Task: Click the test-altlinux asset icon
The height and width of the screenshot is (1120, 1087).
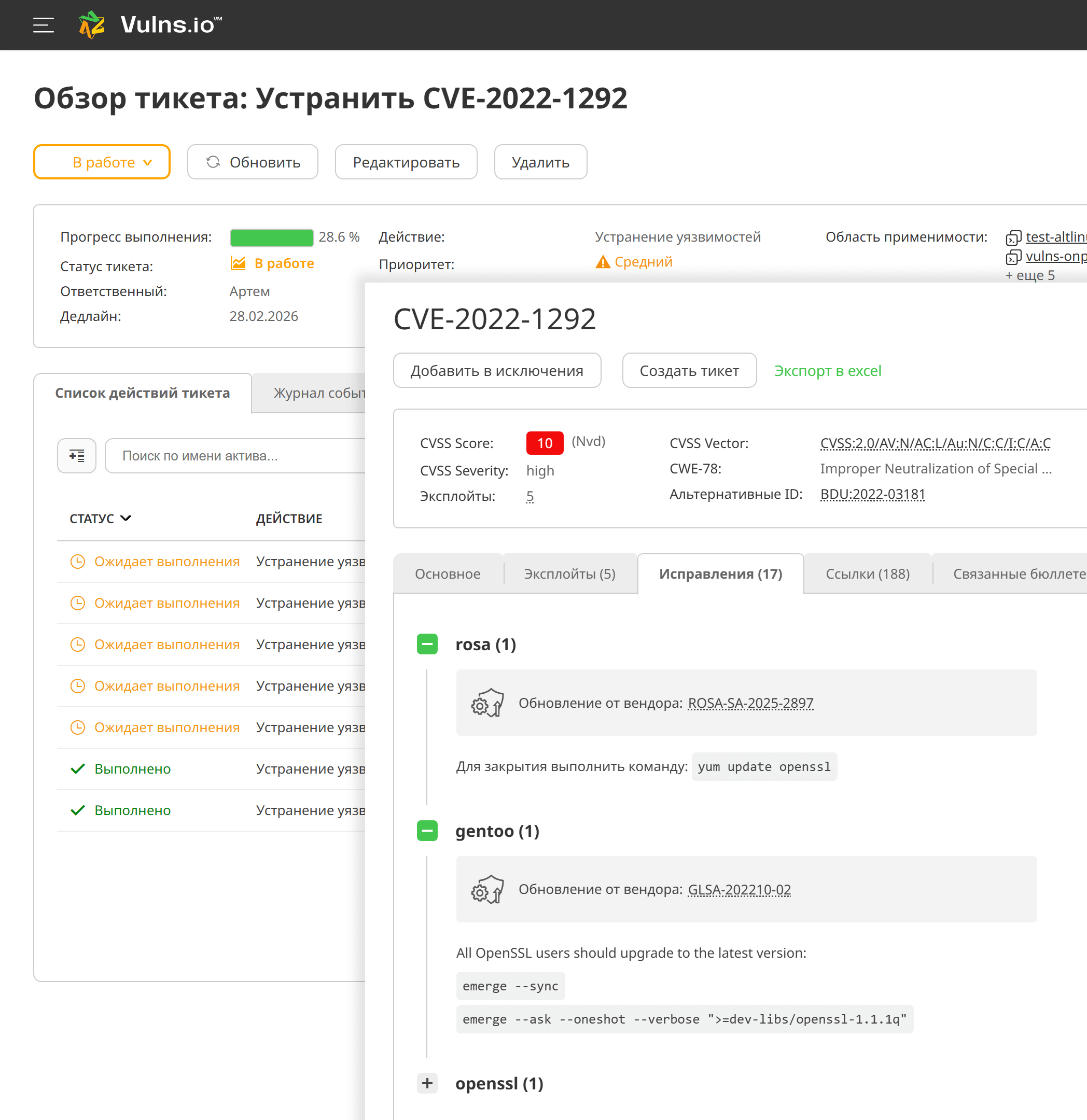Action: [x=1013, y=237]
